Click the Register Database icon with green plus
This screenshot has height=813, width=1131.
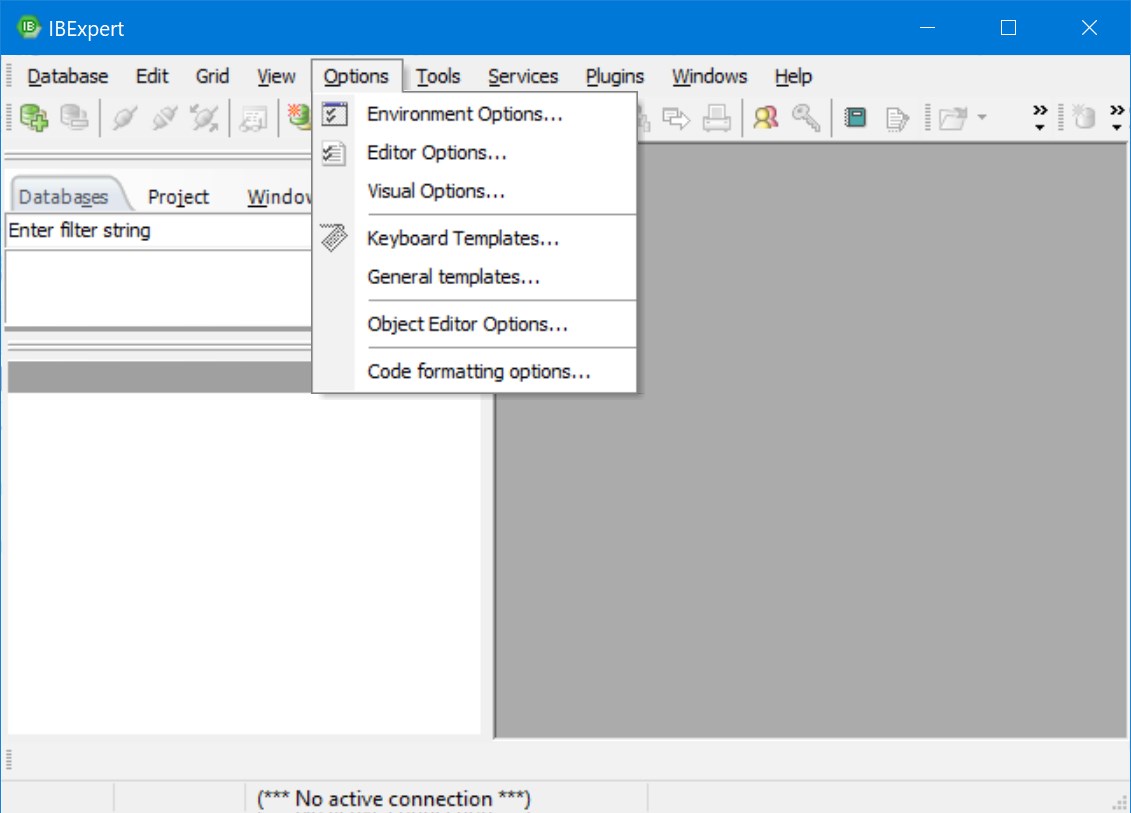(34, 118)
